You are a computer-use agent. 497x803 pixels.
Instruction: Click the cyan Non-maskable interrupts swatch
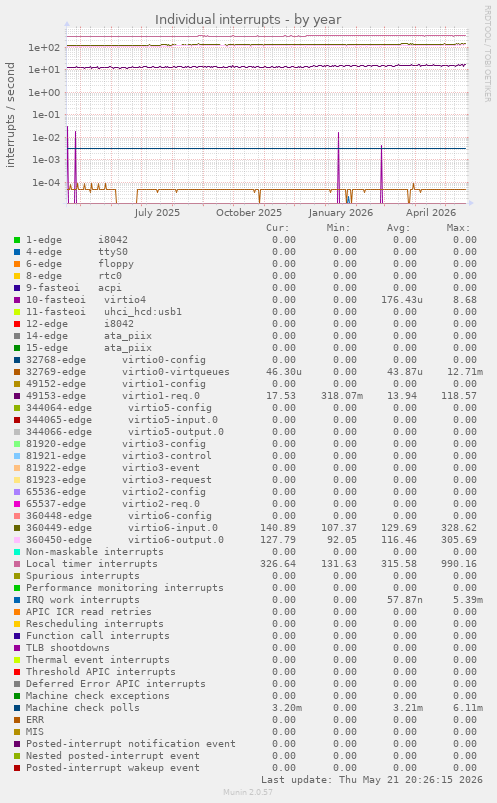(17, 552)
